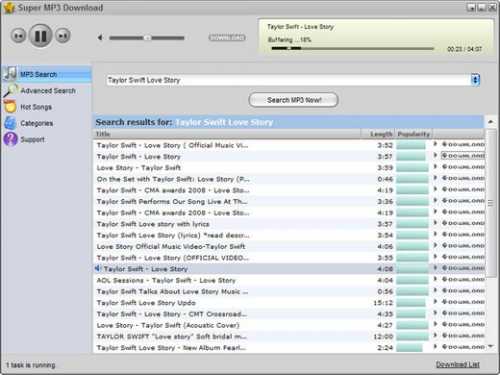Screen dimensions: 500x375
Task: Click the '1 task is running' status text
Action: tap(31, 365)
